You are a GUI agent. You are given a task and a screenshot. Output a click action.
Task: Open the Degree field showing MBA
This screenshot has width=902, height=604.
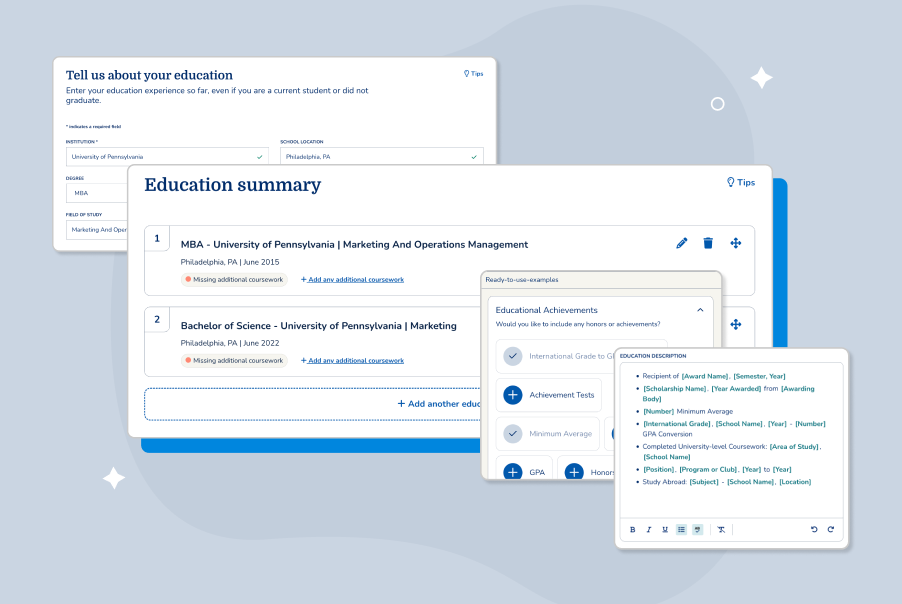point(96,193)
